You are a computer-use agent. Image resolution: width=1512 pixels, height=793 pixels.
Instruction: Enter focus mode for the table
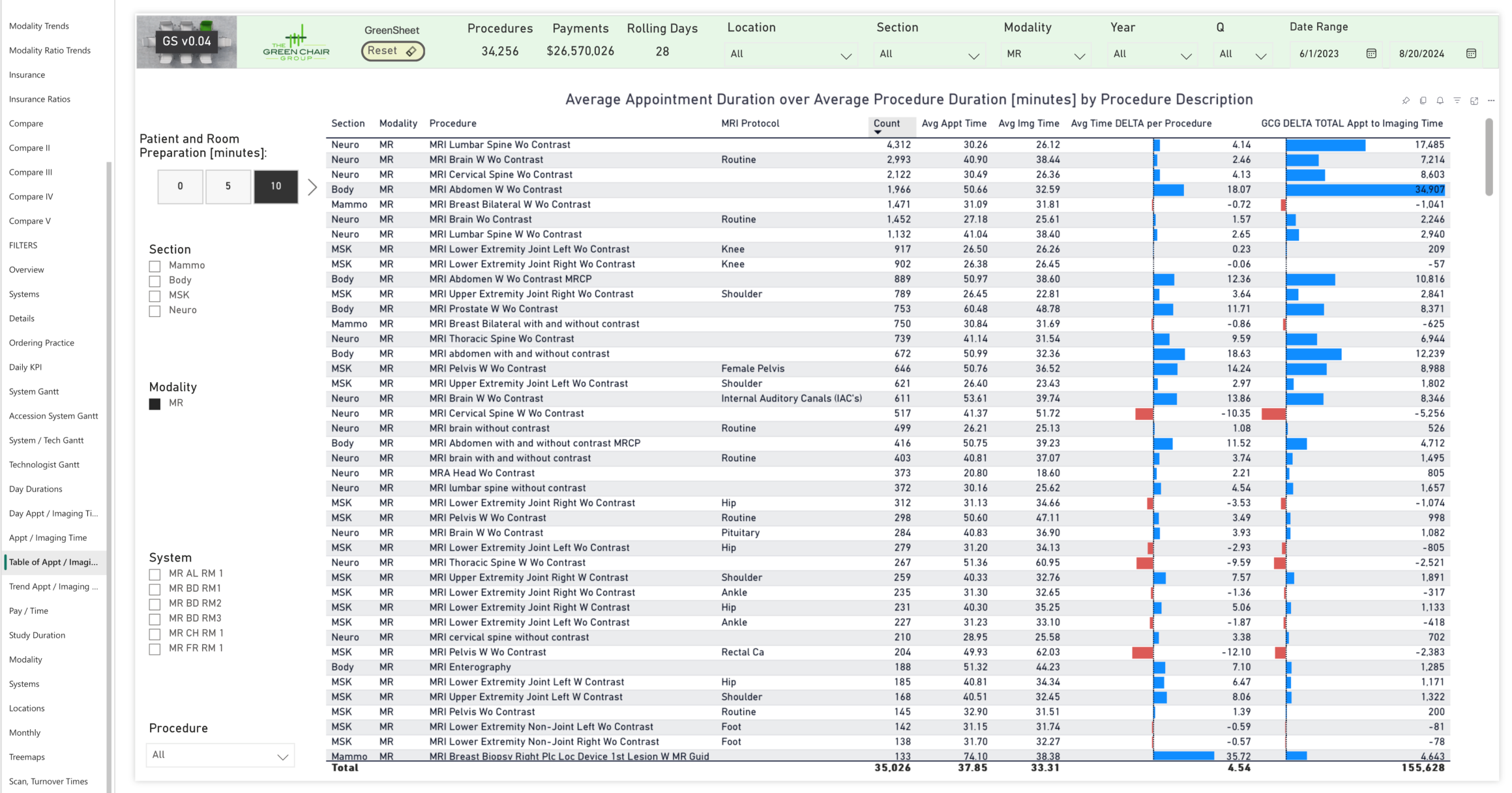(1474, 100)
